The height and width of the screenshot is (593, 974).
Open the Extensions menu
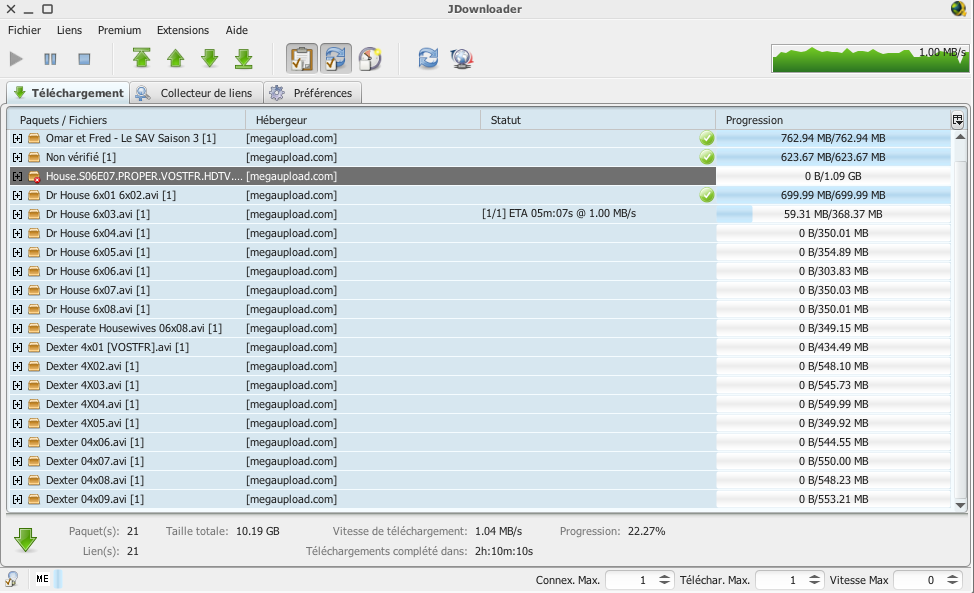click(183, 30)
